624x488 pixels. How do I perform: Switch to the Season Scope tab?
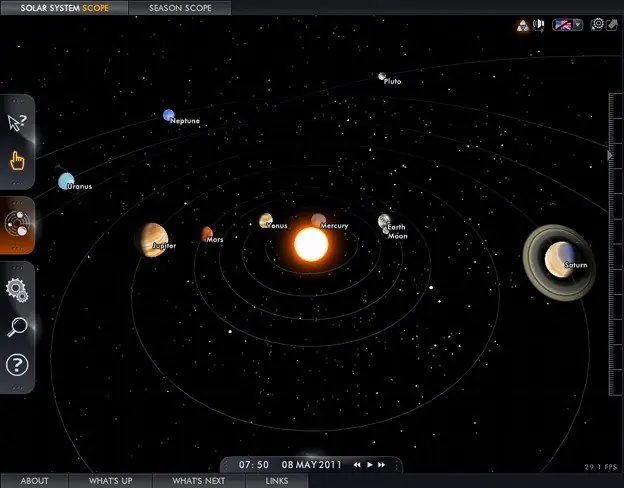point(180,8)
